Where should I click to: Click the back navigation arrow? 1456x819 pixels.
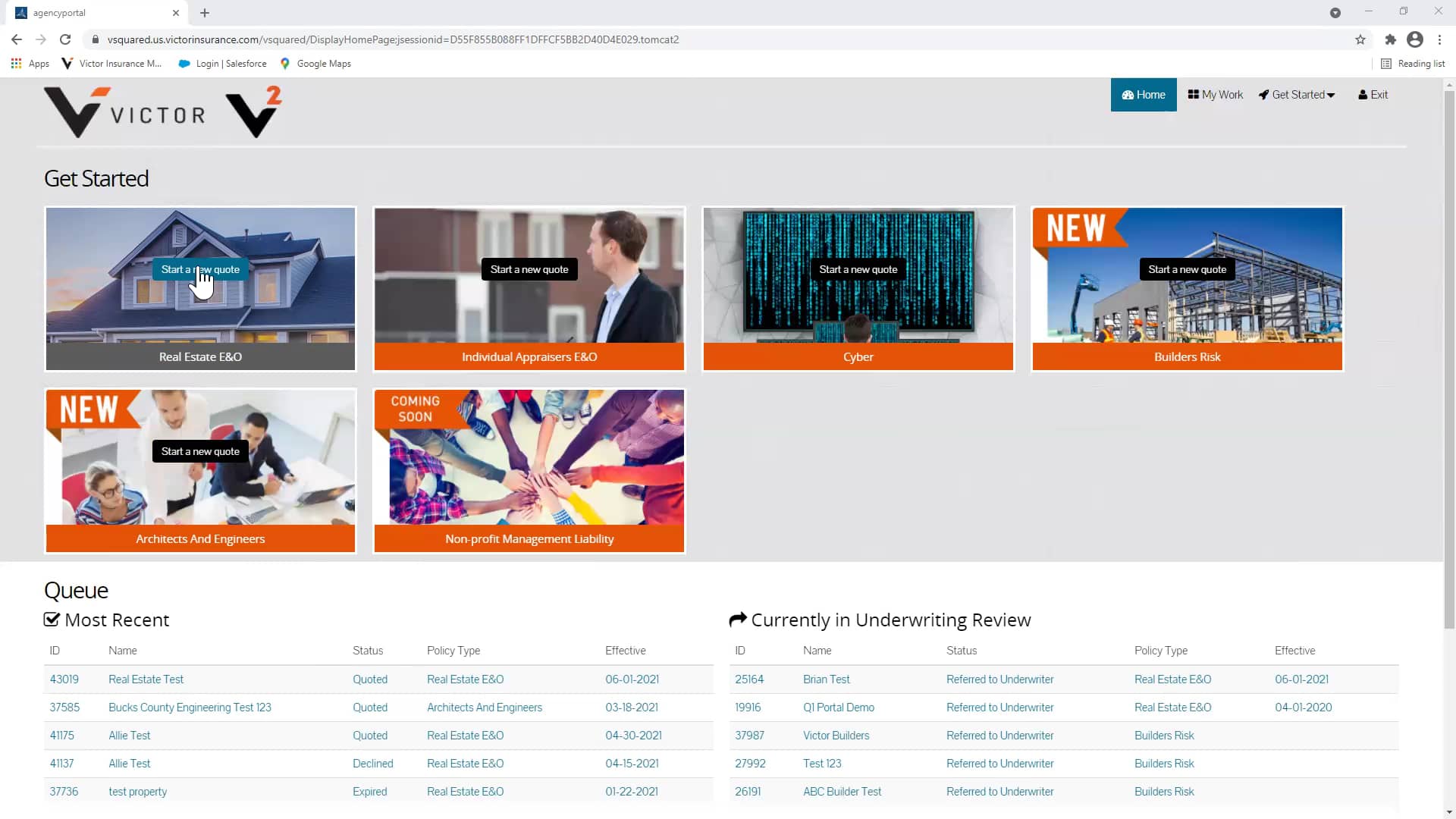click(x=16, y=39)
